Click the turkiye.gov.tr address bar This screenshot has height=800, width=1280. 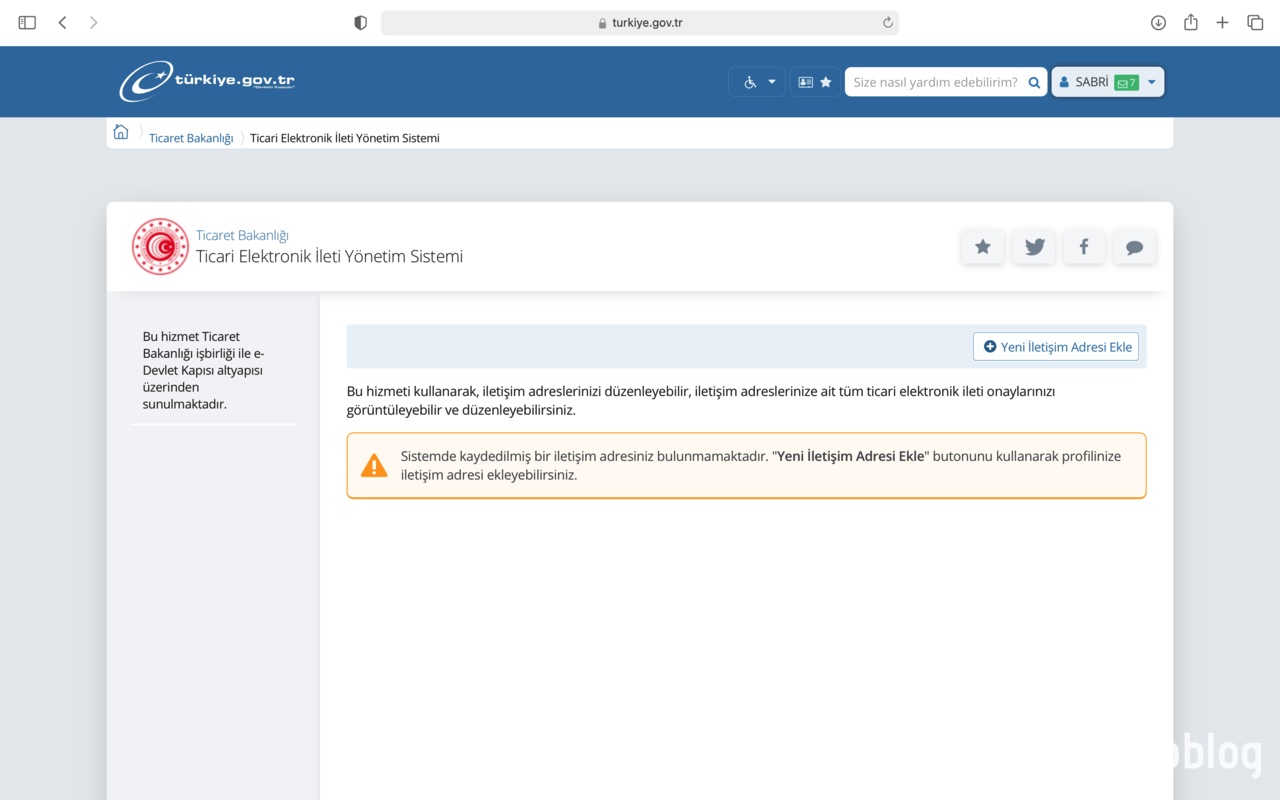[640, 22]
